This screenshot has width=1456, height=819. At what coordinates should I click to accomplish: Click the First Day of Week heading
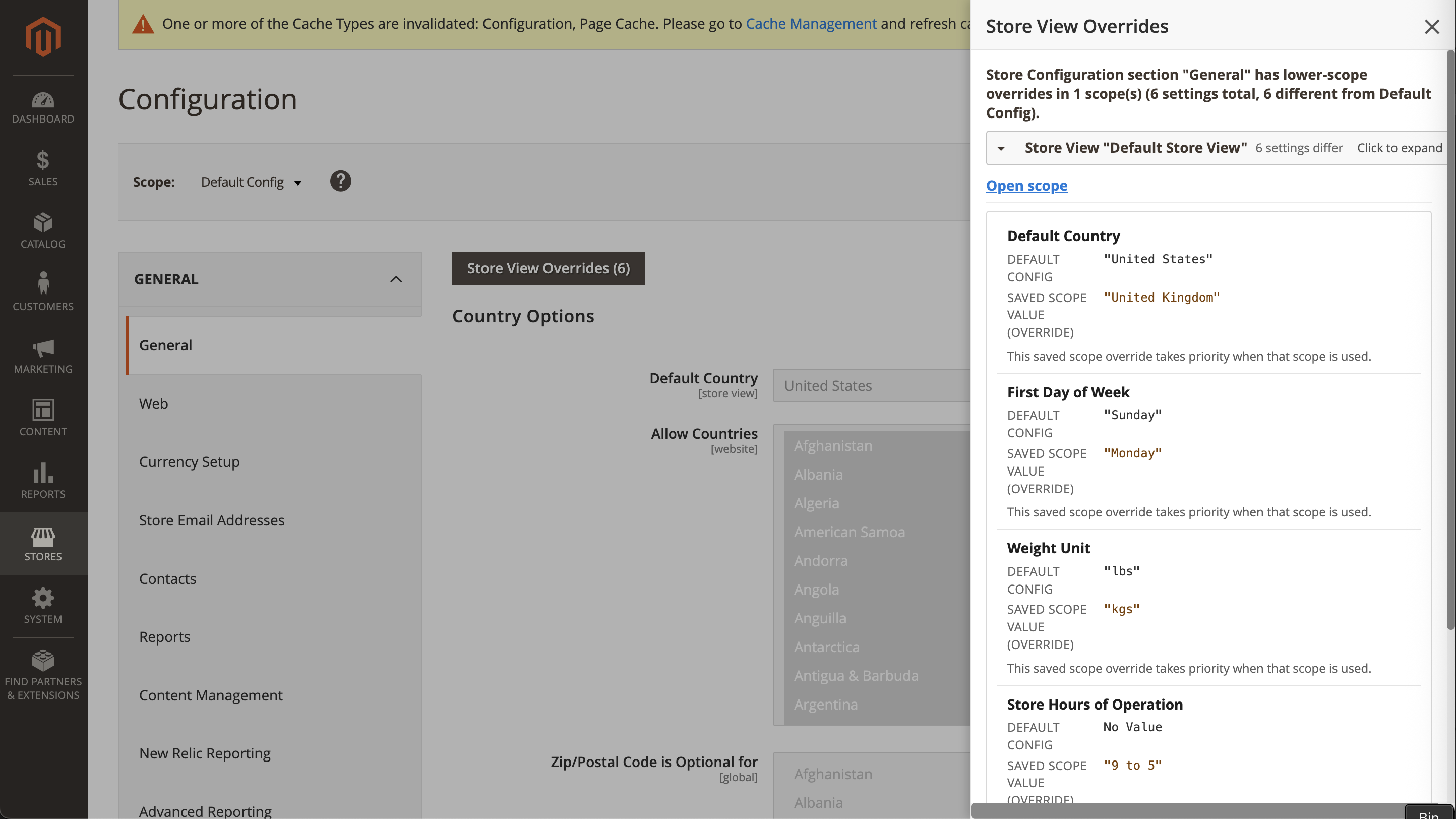click(x=1068, y=392)
